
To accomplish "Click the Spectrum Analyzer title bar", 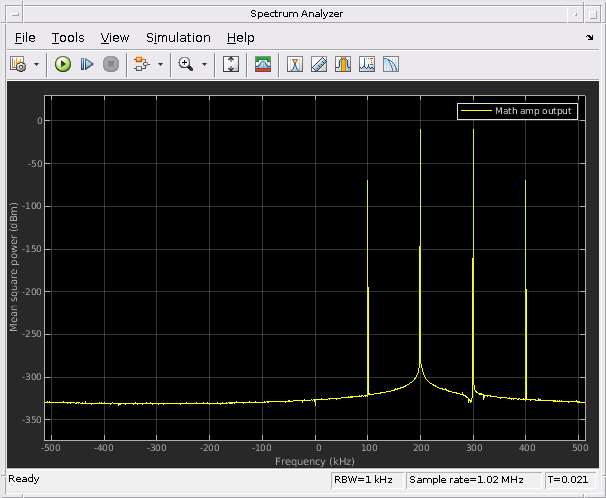I will (296, 14).
